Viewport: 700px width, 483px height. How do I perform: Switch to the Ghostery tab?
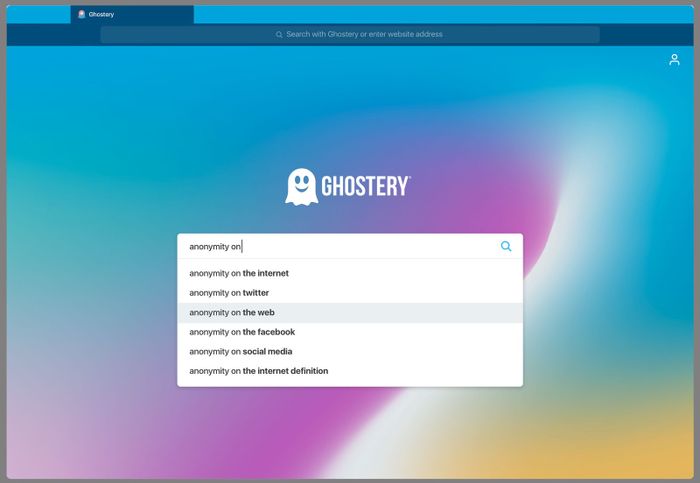click(x=132, y=14)
